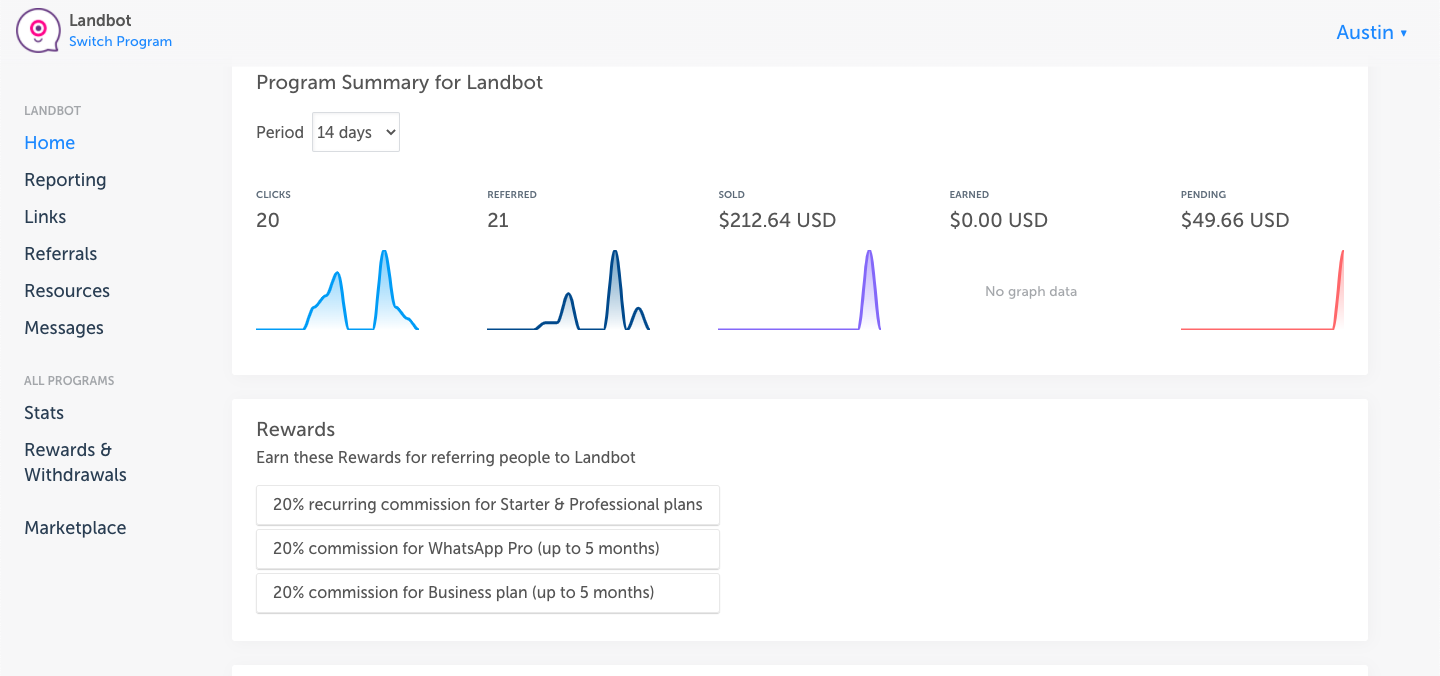The width and height of the screenshot is (1440, 676).
Task: Click the $49.66 USD pending amount
Action: 1235,220
